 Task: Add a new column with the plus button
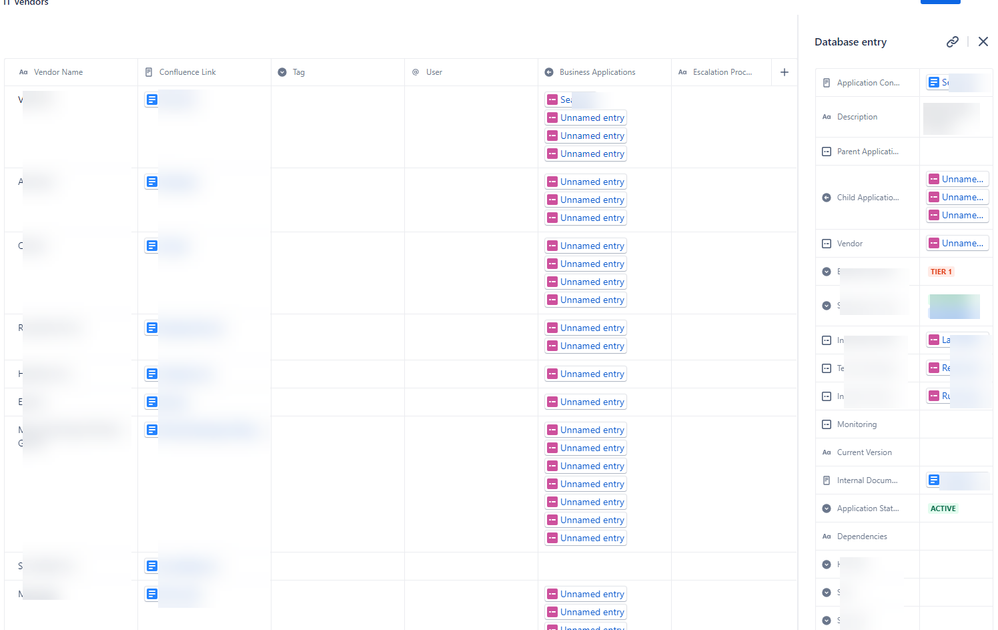[785, 72]
